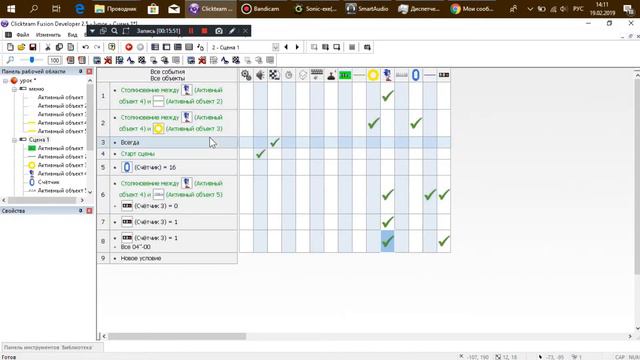Open the Event editor view
Image resolution: width=640 pixels, height=360 pixels.
[x=178, y=47]
